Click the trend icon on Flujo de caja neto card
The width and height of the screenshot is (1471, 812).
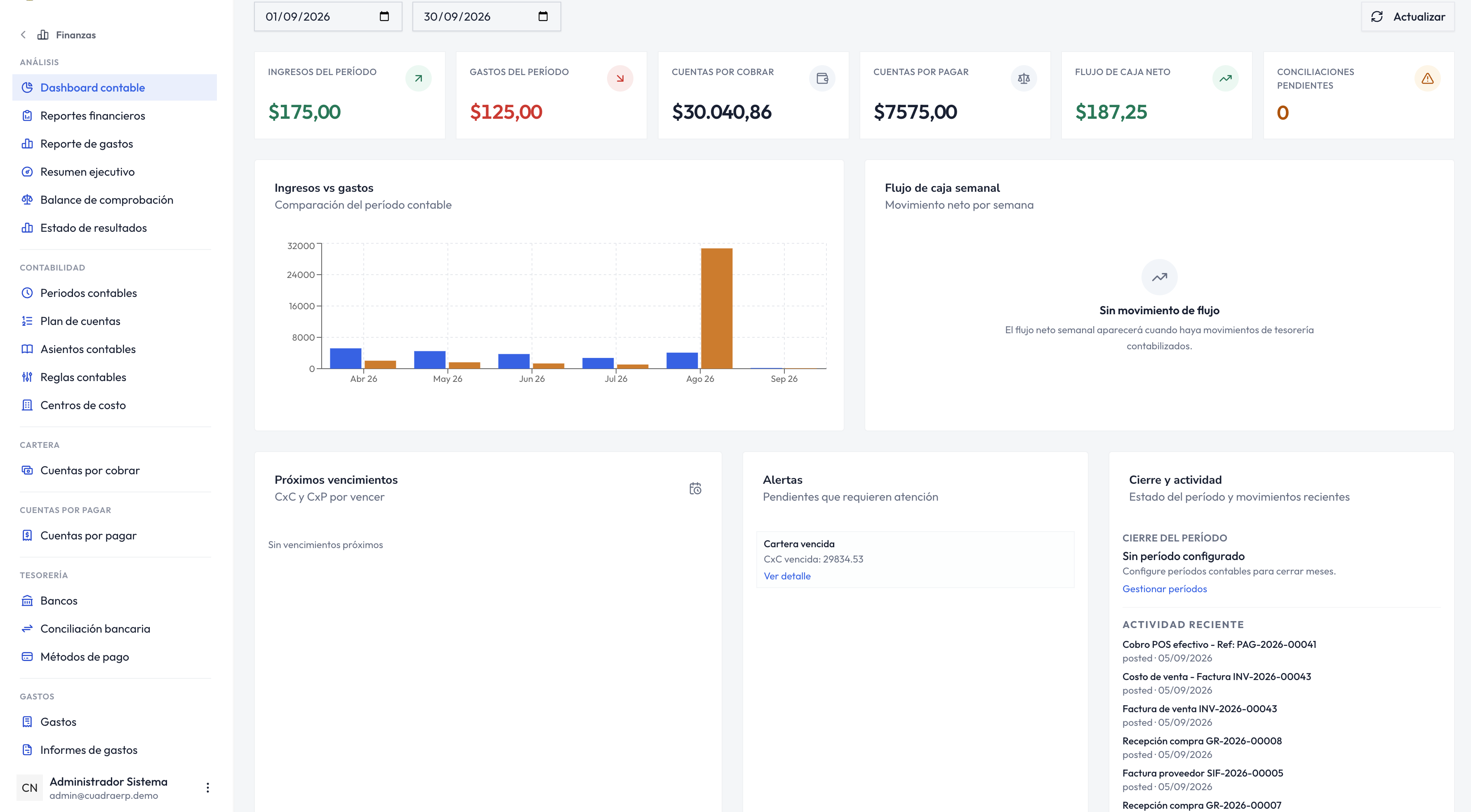pos(1226,78)
